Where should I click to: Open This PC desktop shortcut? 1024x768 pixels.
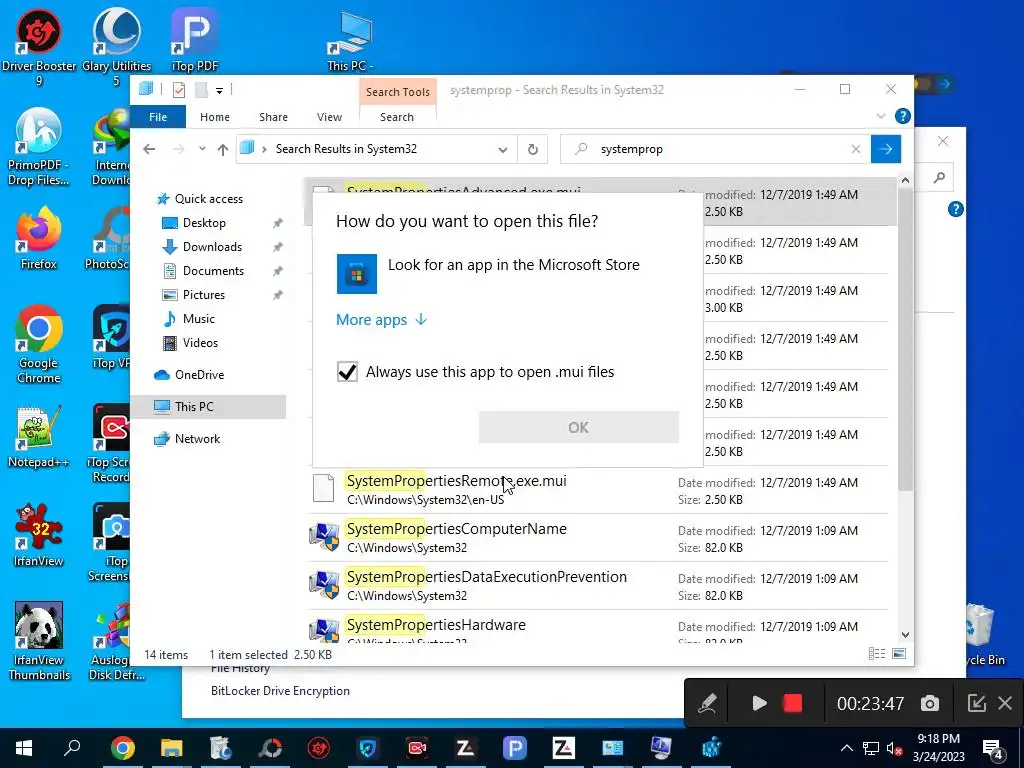click(x=350, y=40)
